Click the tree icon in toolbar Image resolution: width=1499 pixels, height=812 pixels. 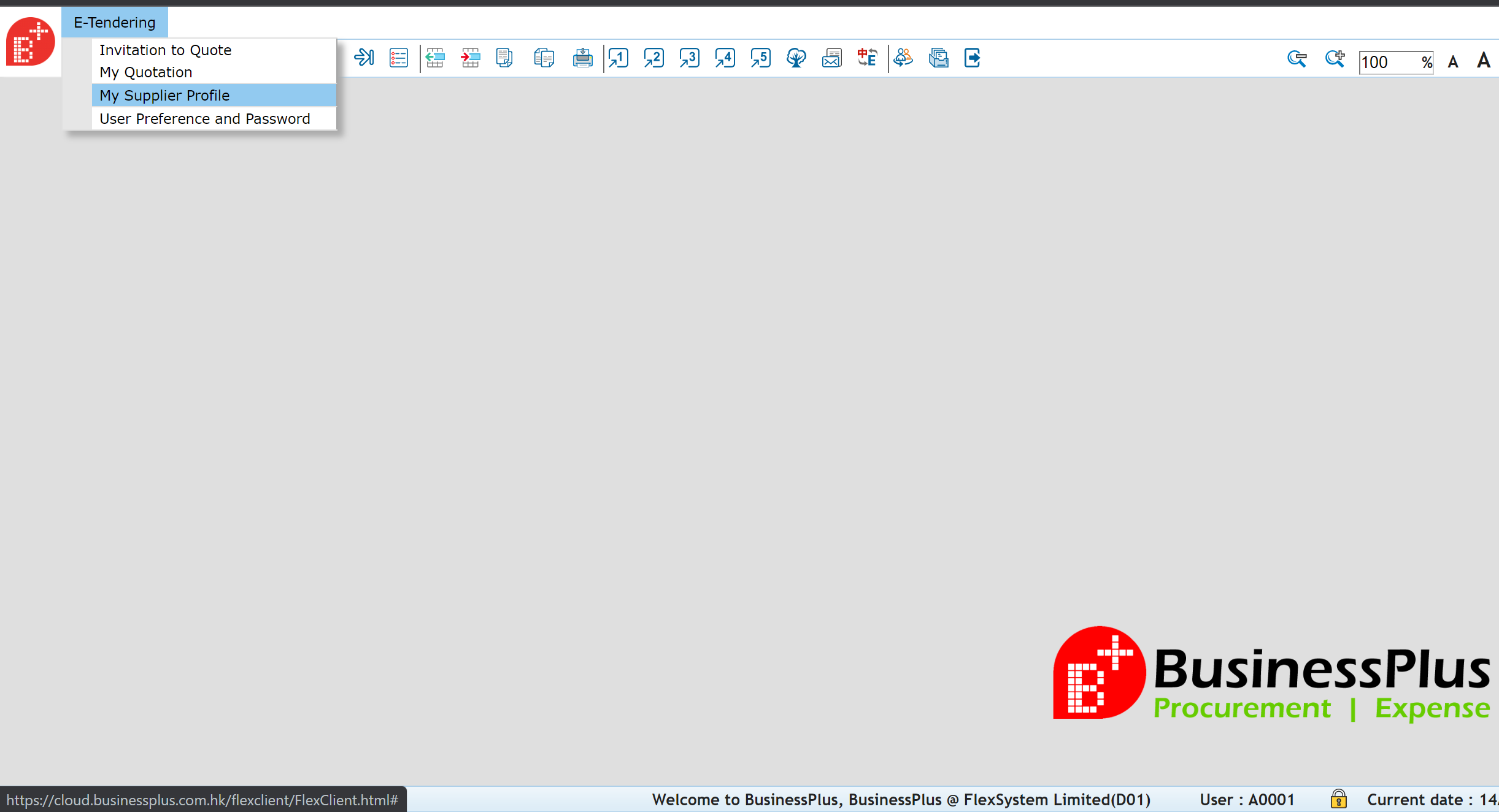coord(796,58)
